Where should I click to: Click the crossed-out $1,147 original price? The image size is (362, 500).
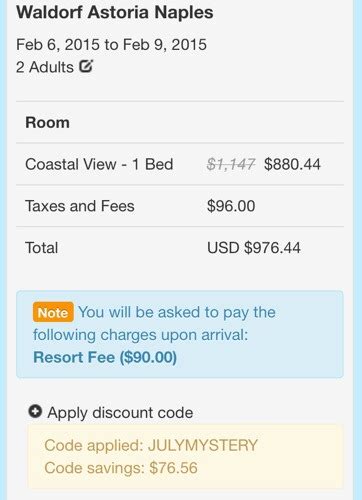point(231,164)
